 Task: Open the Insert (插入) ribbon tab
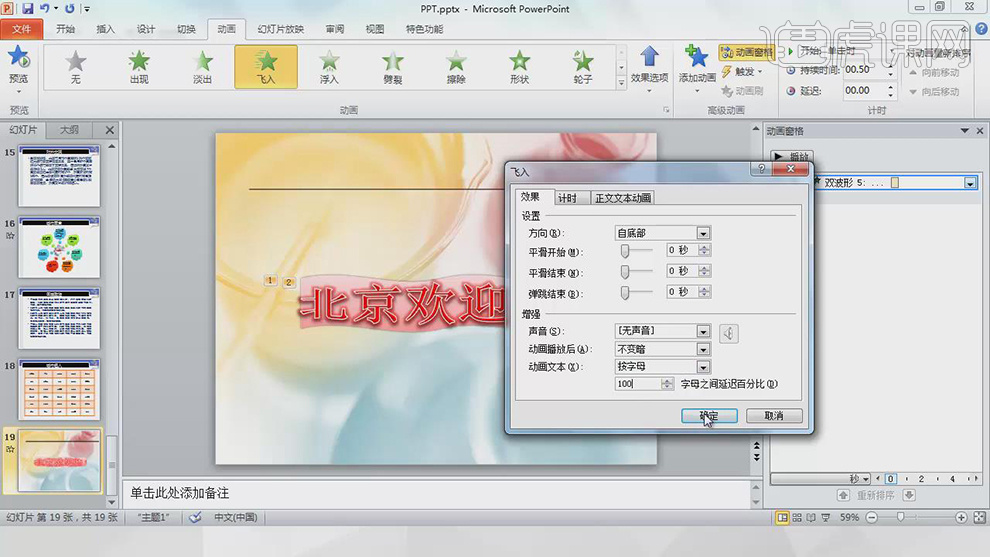105,29
